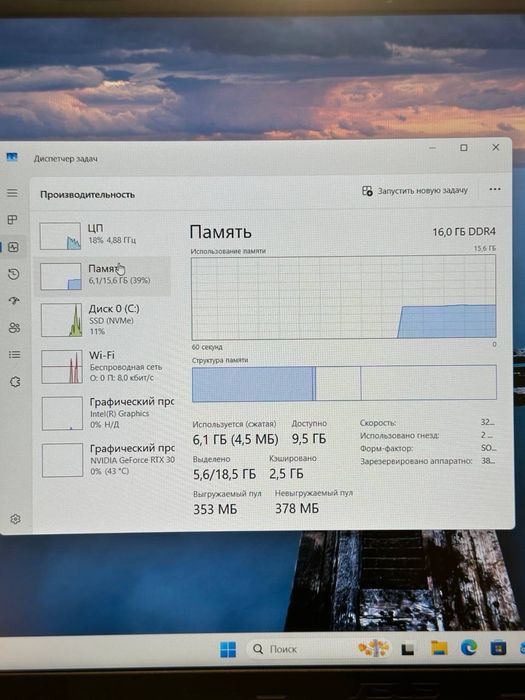The width and height of the screenshot is (525, 700).
Task: Select Диск 0 (C:) item
Action: (105, 320)
